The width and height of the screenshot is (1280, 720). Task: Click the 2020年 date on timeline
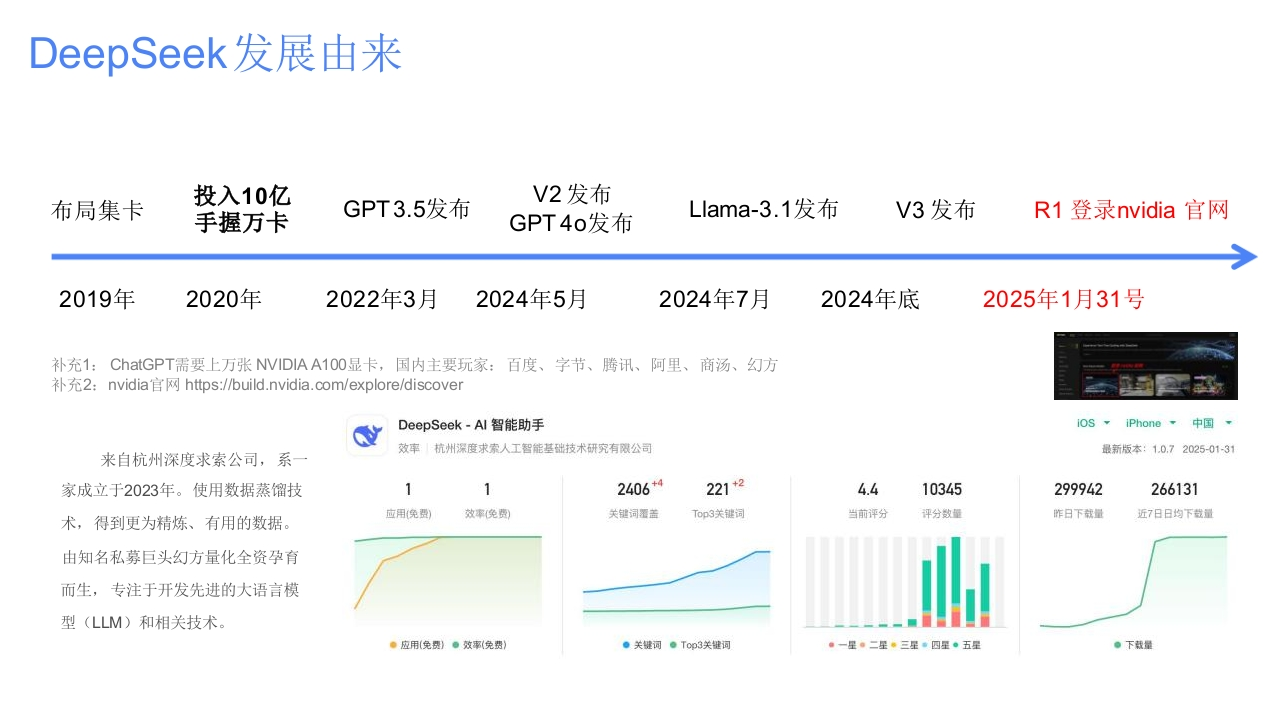click(223, 299)
